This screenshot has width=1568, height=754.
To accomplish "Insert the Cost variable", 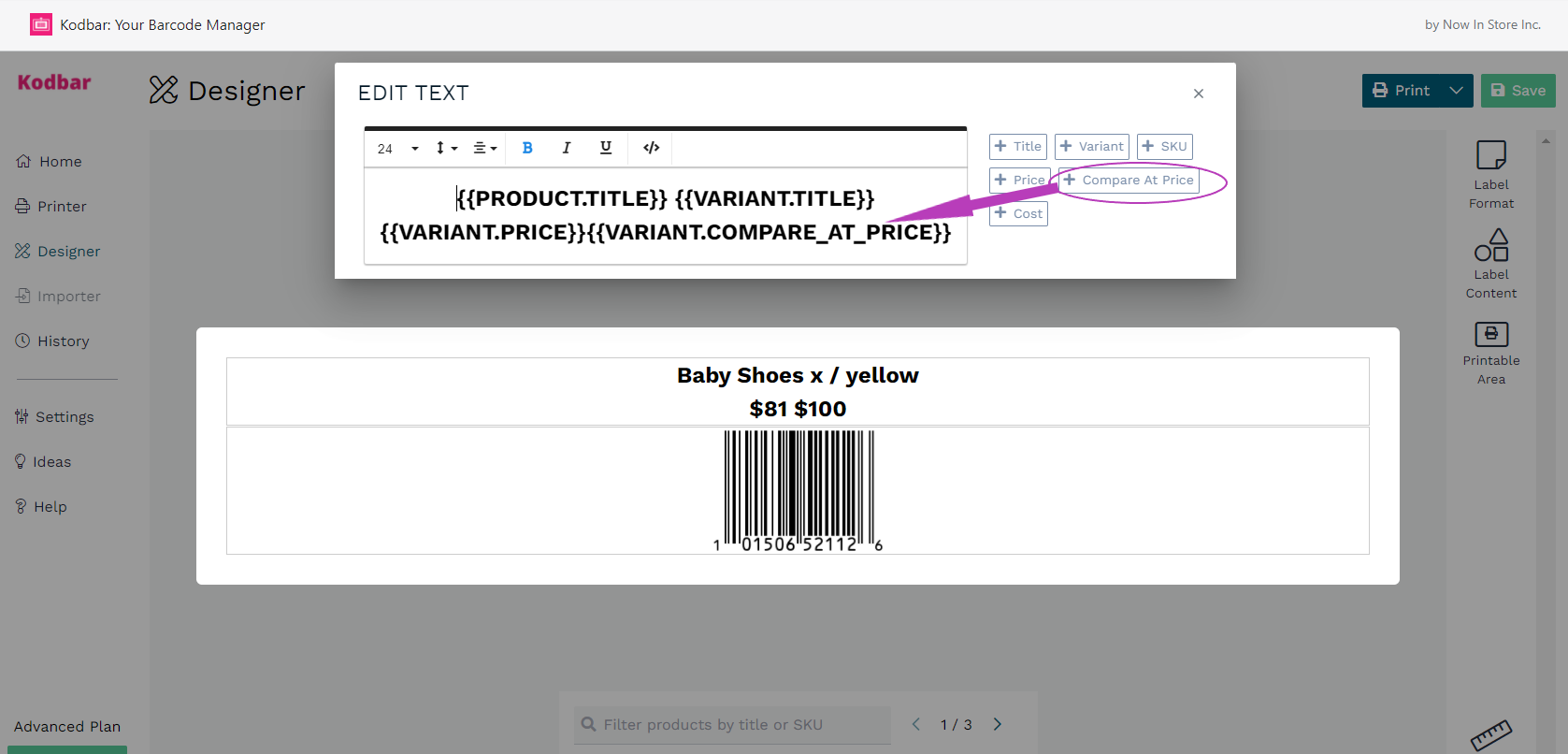I will click(x=1018, y=214).
